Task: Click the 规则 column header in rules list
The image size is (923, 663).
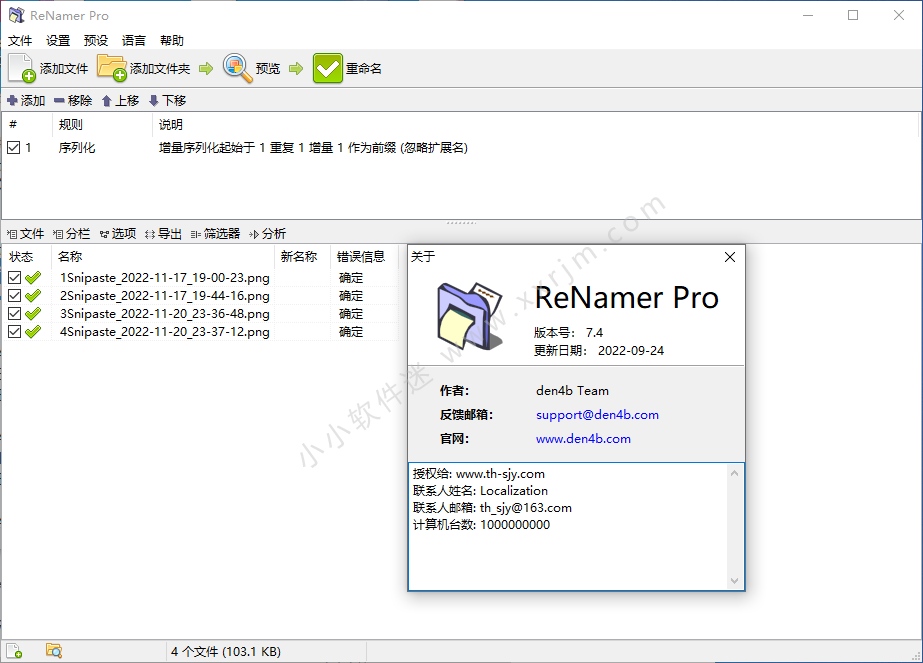Action: pyautogui.click(x=102, y=124)
